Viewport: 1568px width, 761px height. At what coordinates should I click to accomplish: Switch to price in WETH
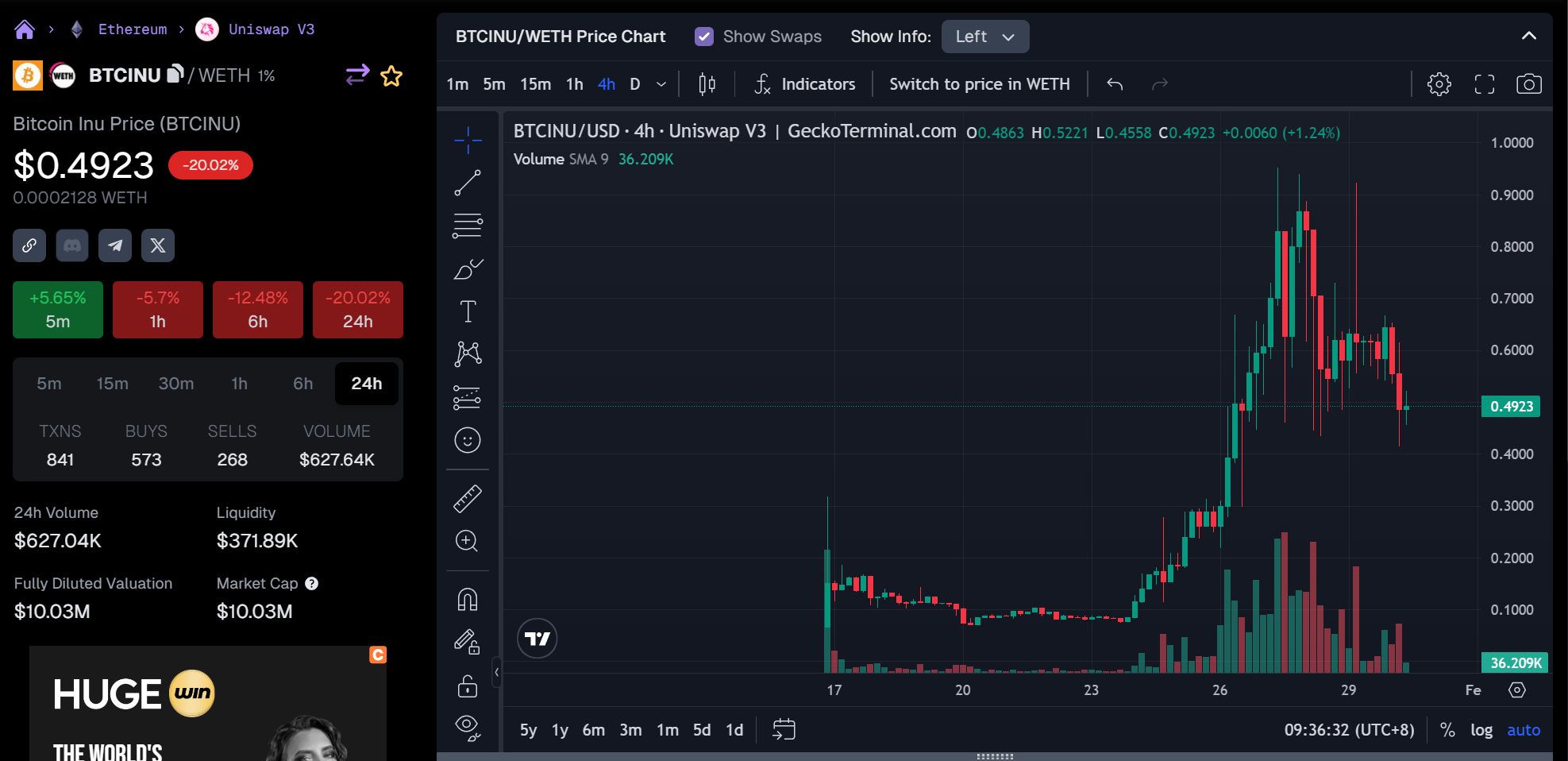point(980,84)
